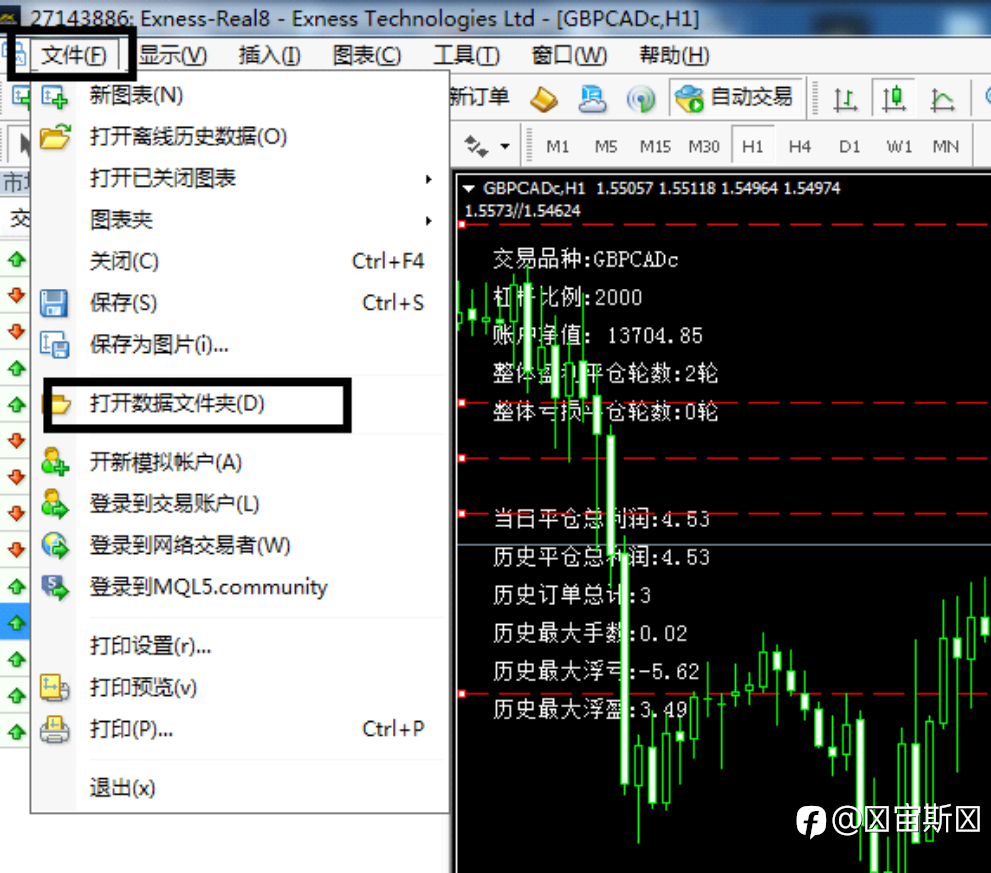Open the 帮助(H) menu

674,56
